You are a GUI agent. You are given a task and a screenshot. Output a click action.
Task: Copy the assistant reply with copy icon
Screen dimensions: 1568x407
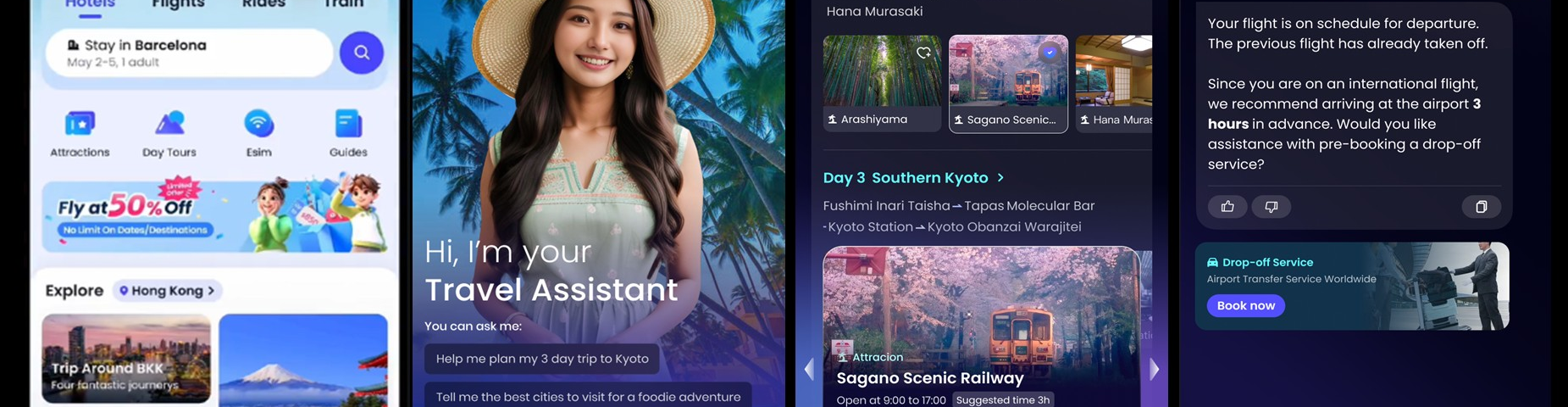(1482, 206)
